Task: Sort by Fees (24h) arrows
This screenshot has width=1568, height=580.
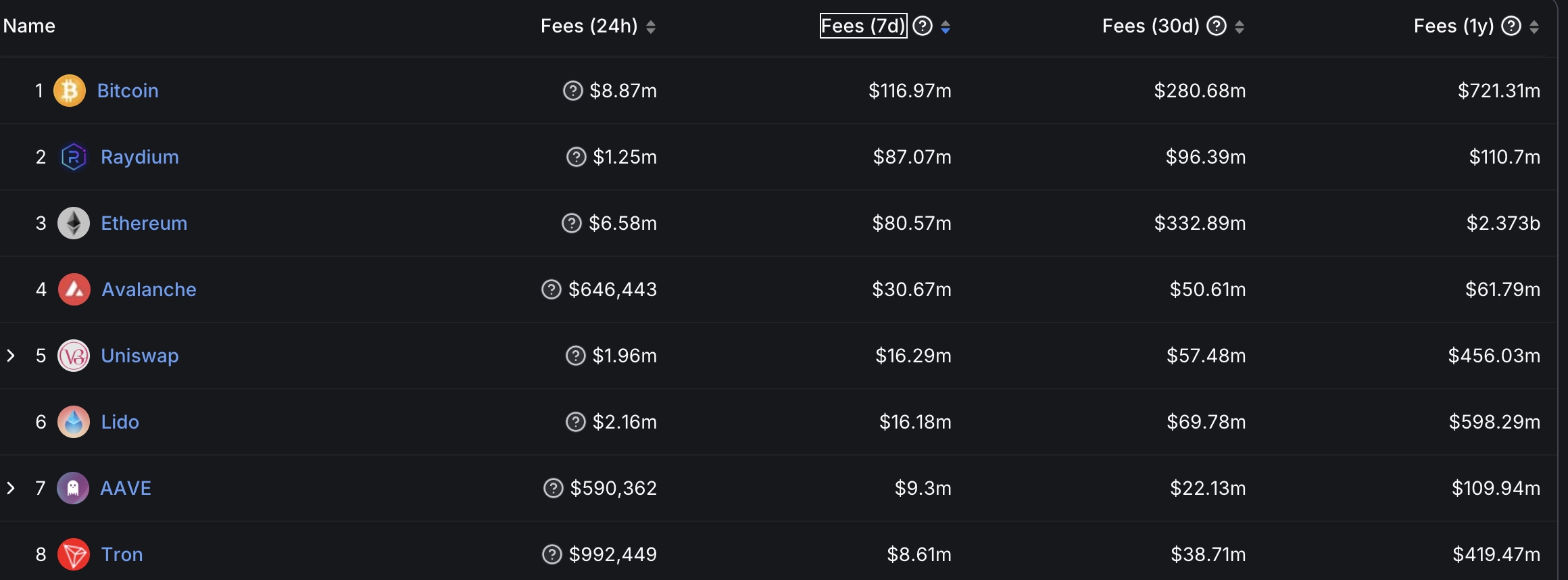Action: 651,27
